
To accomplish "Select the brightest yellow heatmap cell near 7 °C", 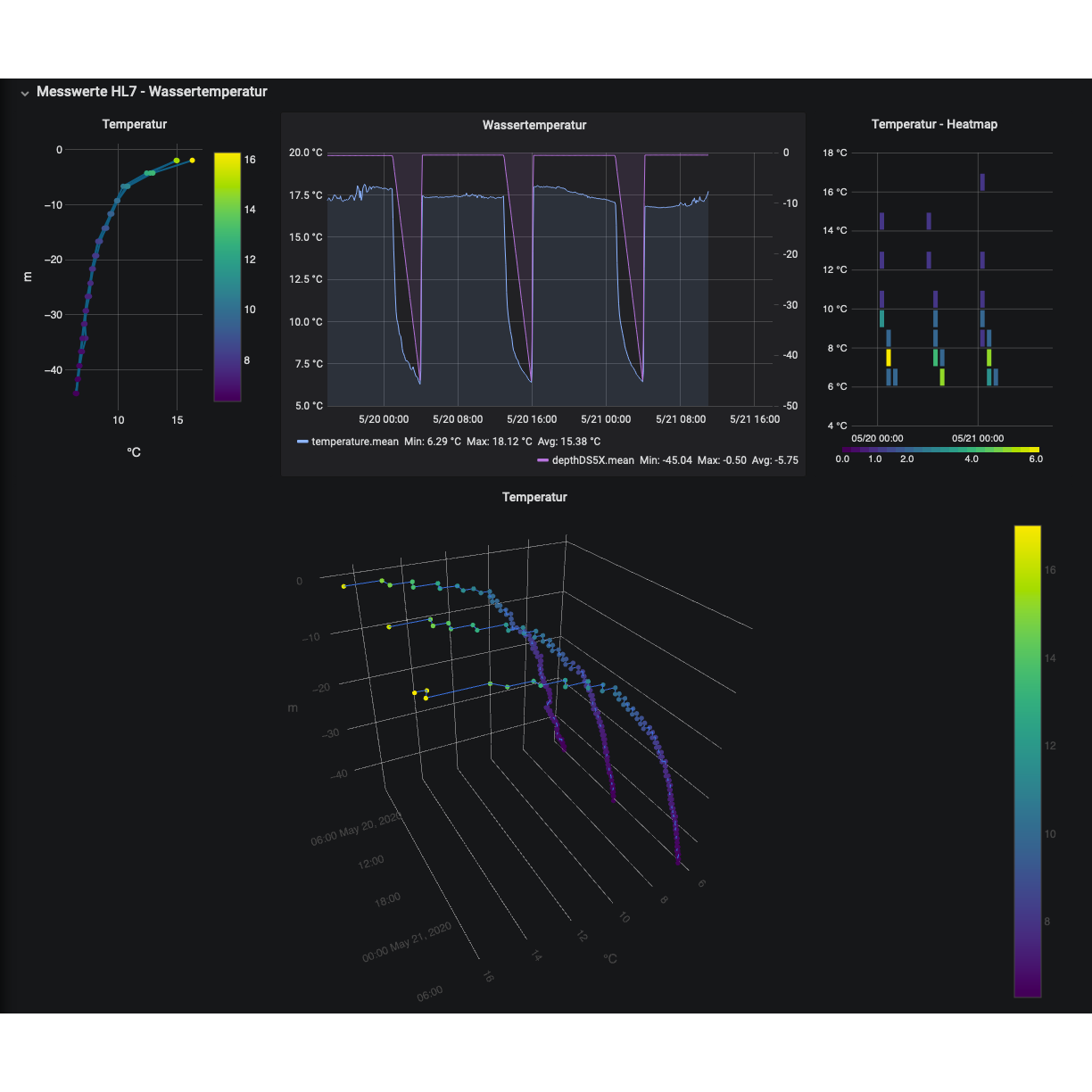I will pos(889,357).
